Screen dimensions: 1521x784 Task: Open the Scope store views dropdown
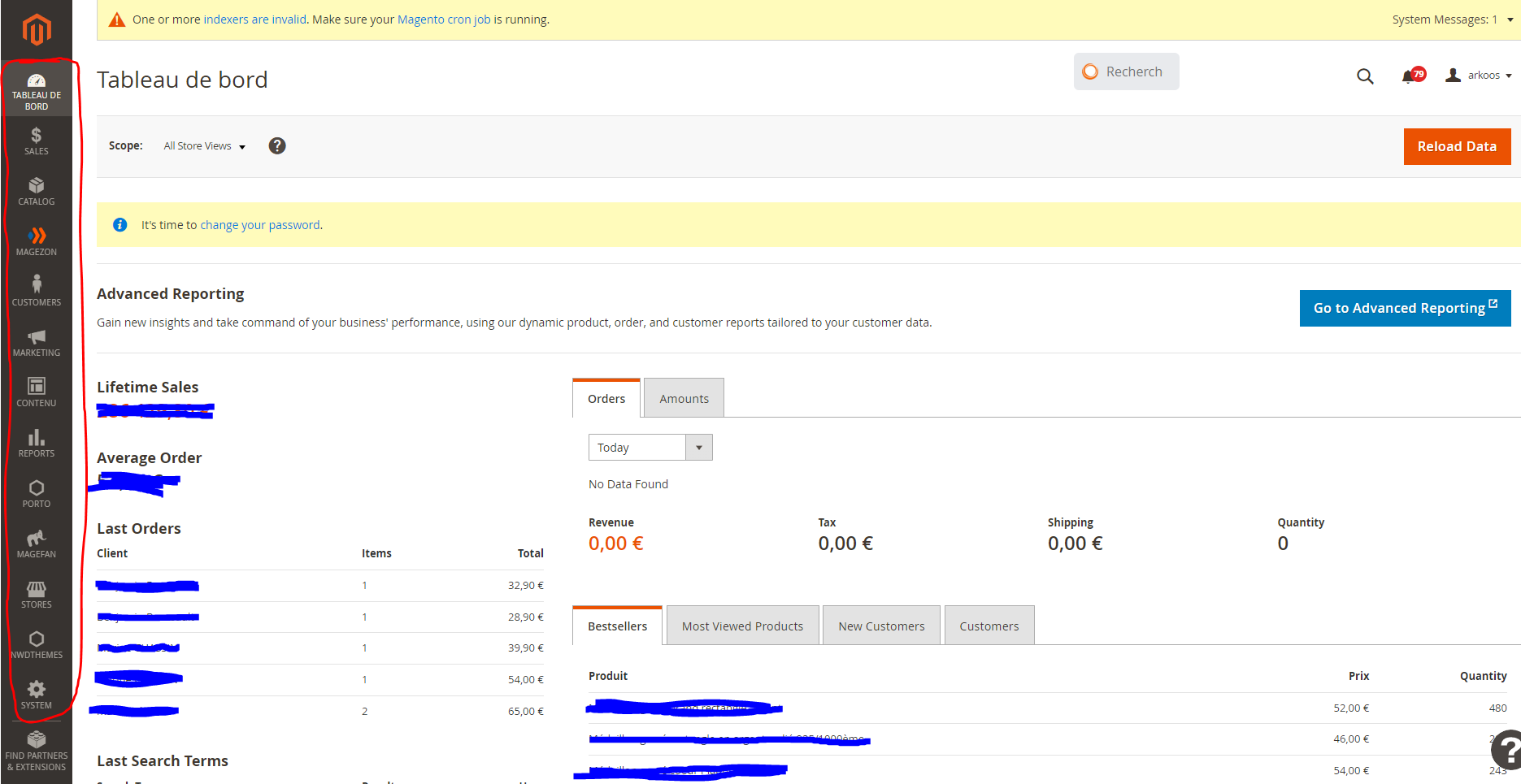pyautogui.click(x=202, y=146)
